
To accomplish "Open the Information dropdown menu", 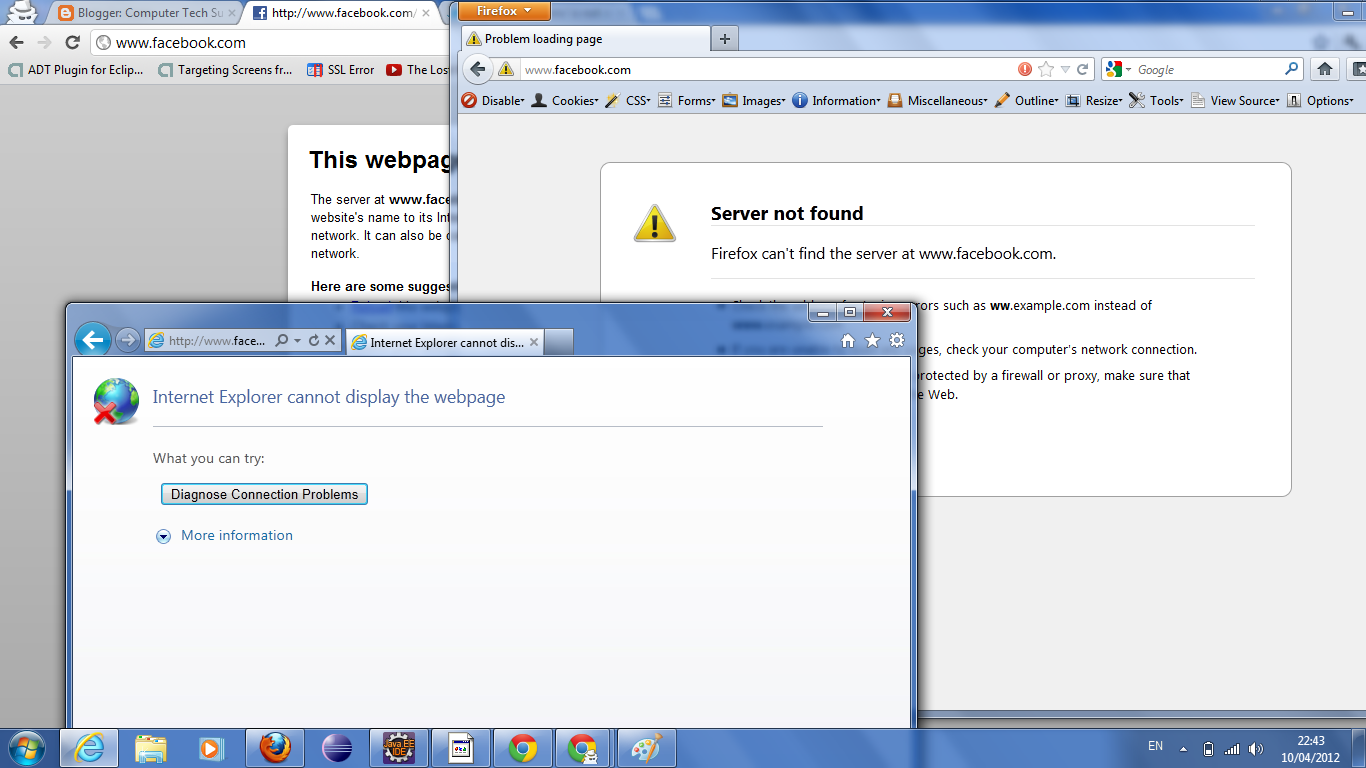I will (x=836, y=100).
